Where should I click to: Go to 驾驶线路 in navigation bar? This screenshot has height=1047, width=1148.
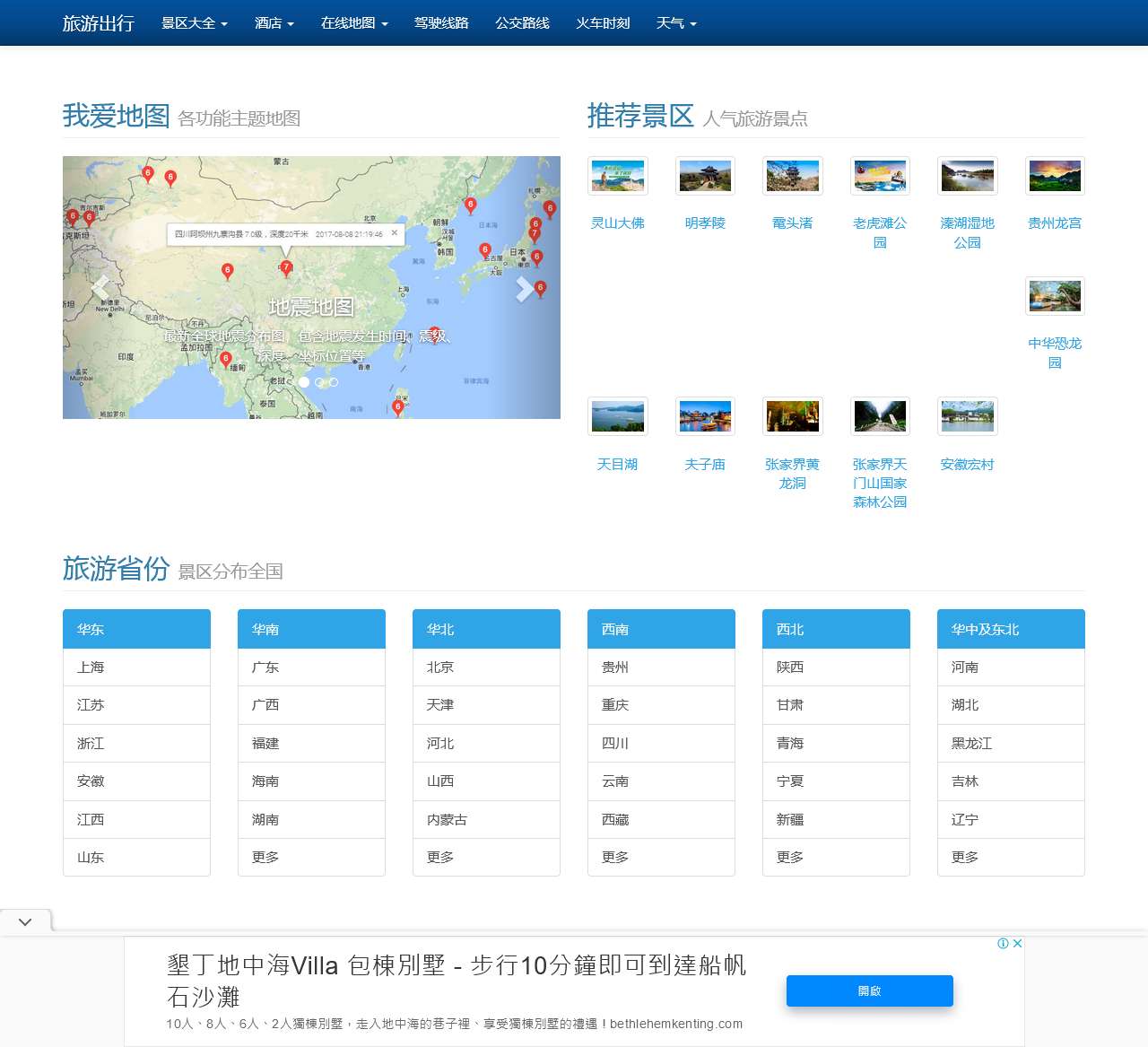(441, 22)
